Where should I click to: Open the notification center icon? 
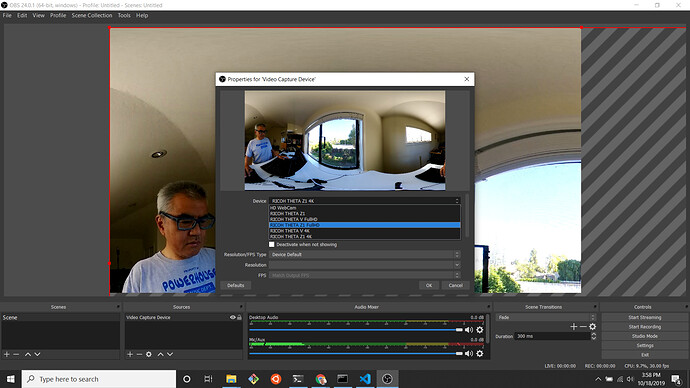676,379
